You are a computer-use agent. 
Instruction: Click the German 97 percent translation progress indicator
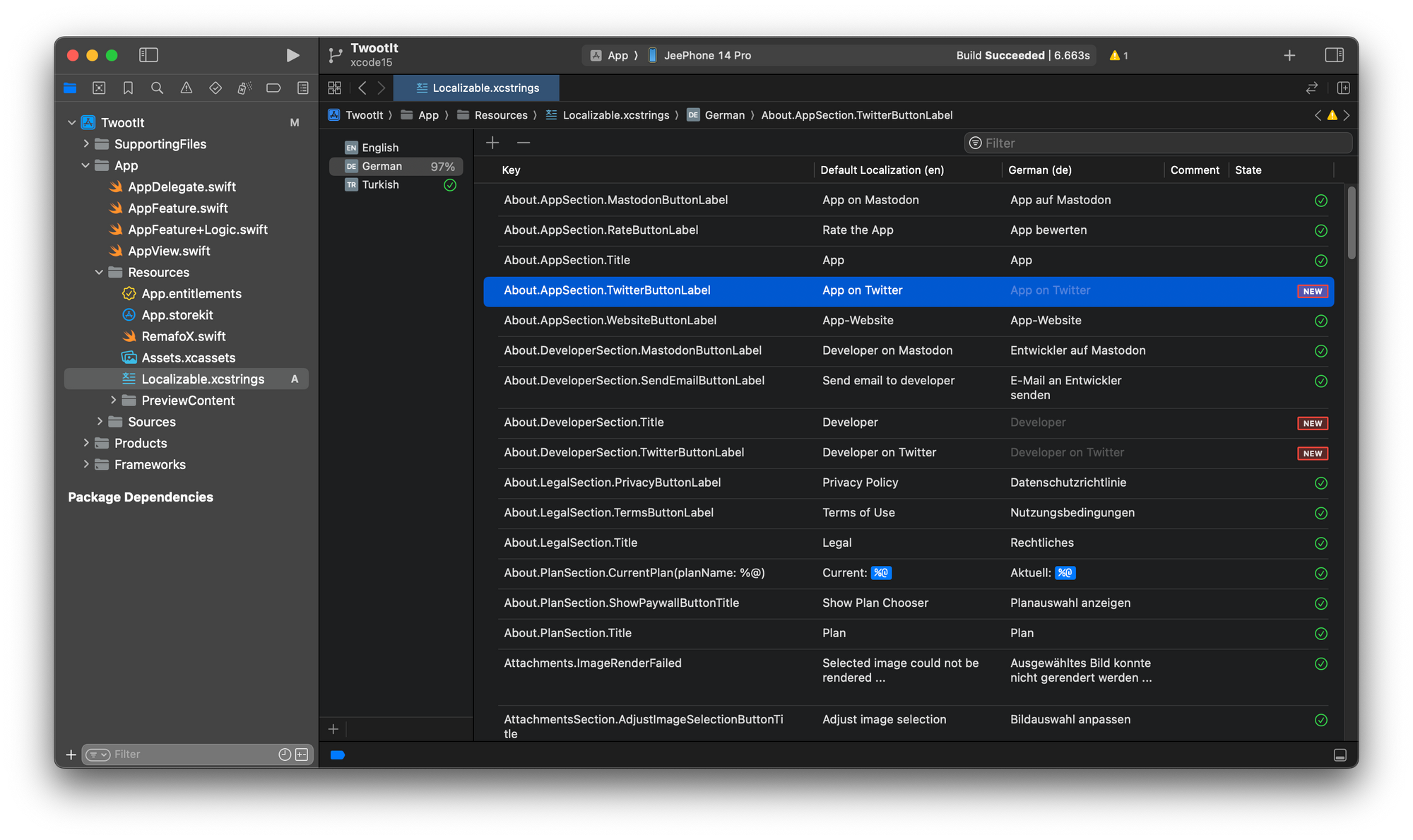pos(442,166)
